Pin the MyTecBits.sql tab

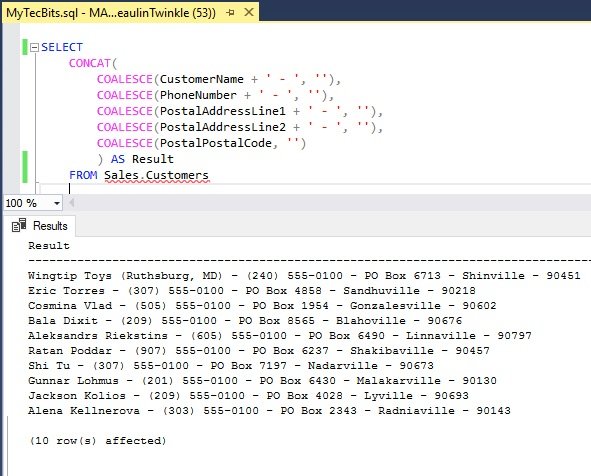230,13
